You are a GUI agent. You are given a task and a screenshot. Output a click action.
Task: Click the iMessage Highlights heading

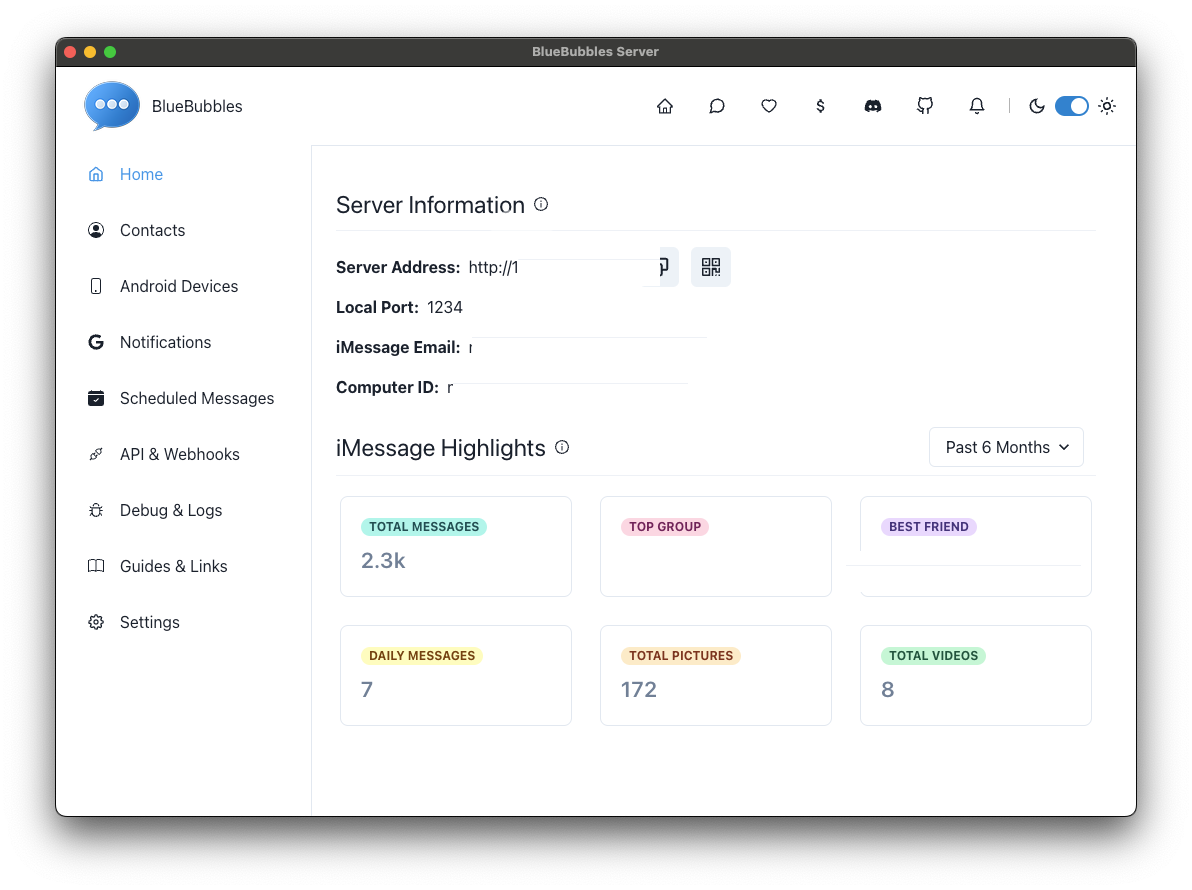441,448
